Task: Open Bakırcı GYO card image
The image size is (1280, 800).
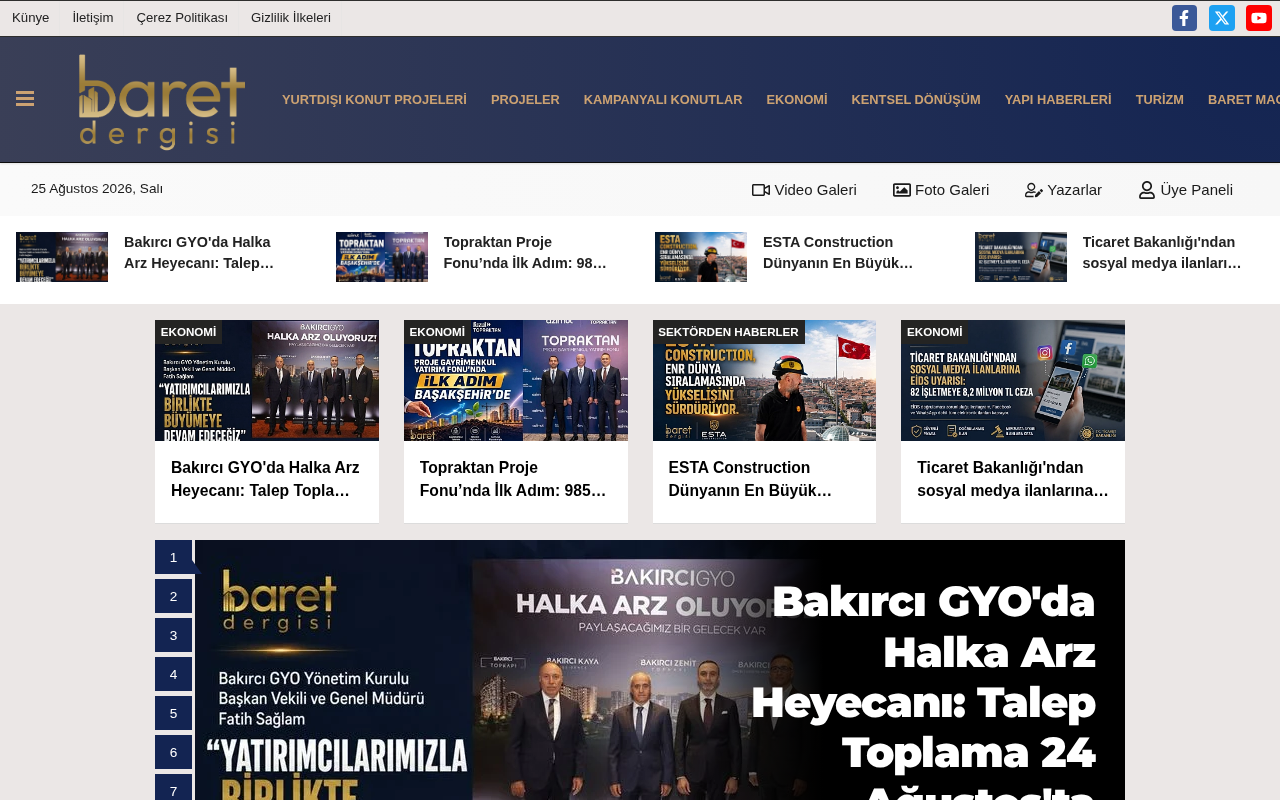Action: [267, 380]
